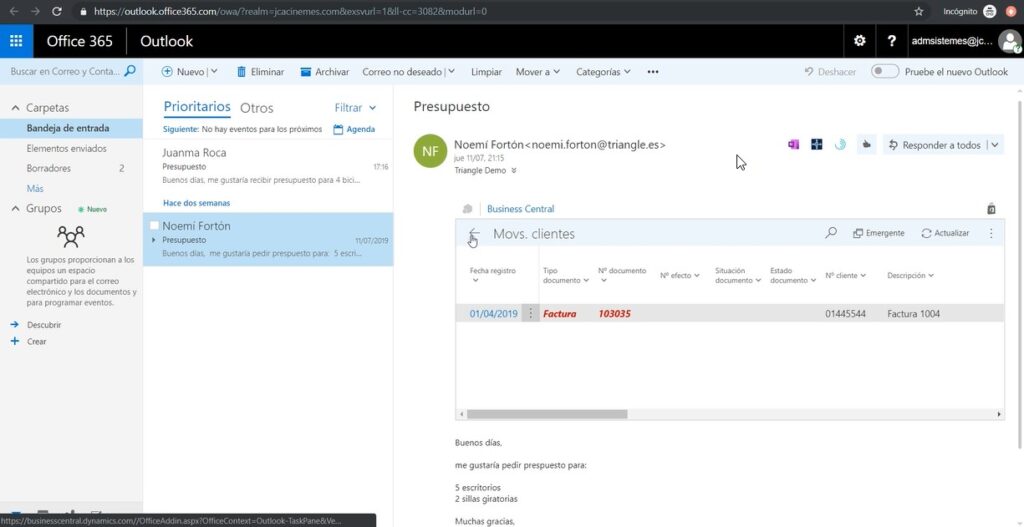Open the OneNote add-in icon
This screenshot has width=1024, height=527.
coord(793,145)
